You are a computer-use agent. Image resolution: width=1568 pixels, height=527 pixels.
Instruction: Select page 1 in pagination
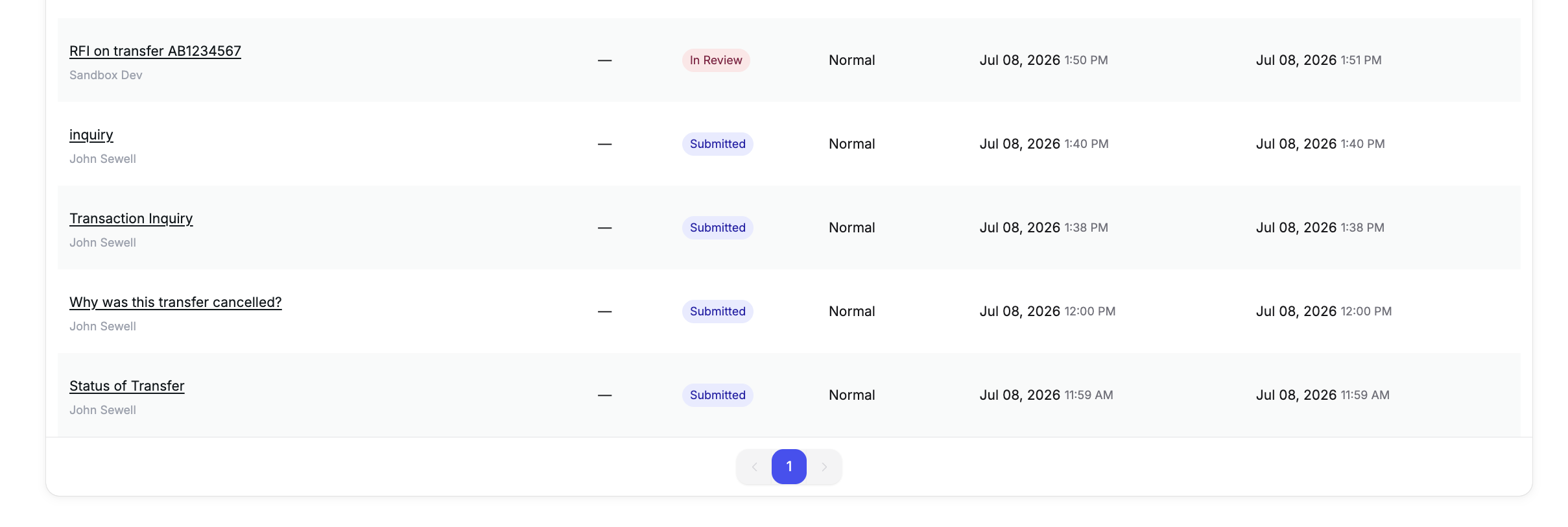tap(789, 467)
